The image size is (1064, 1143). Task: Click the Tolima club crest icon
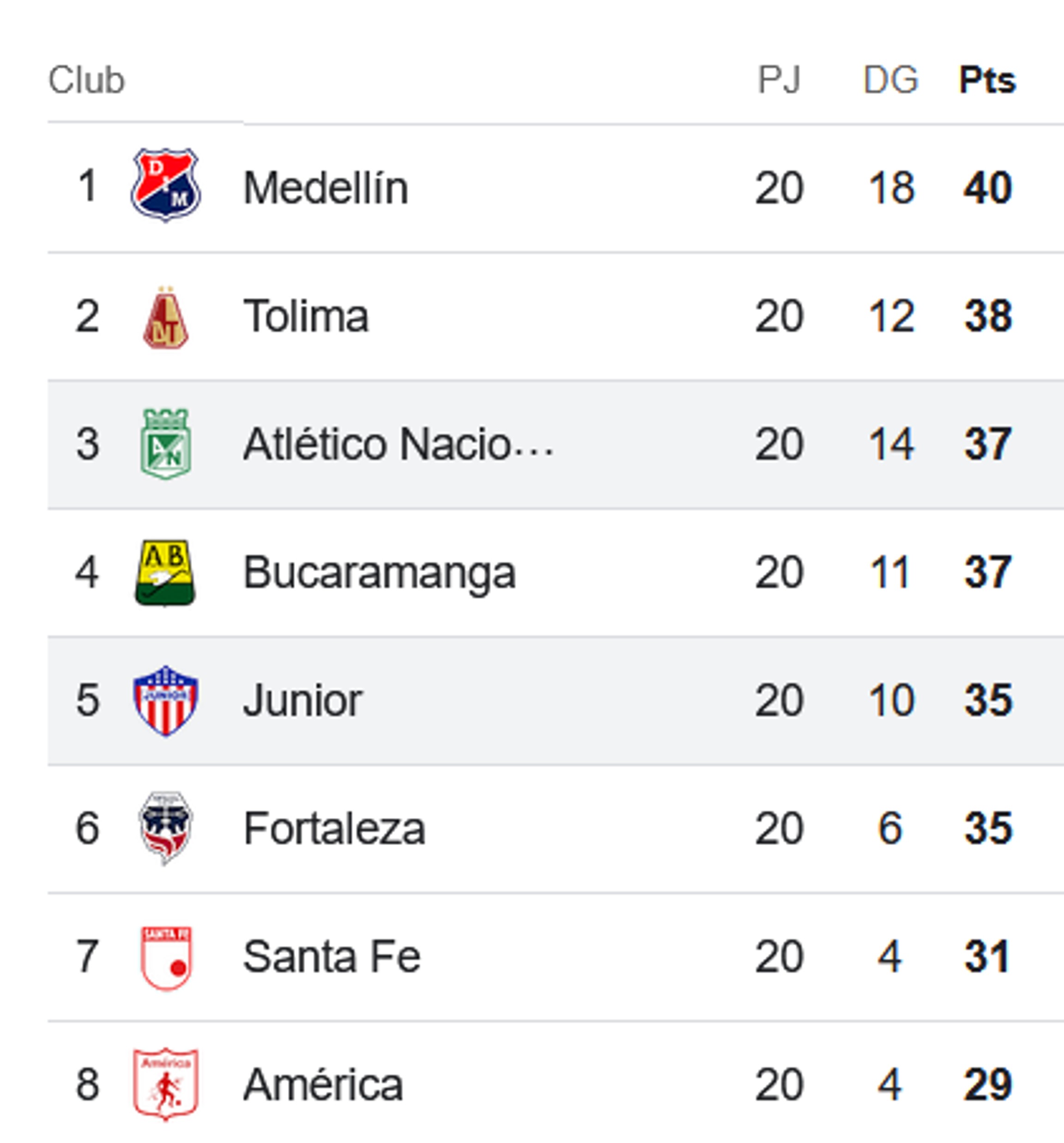[165, 318]
